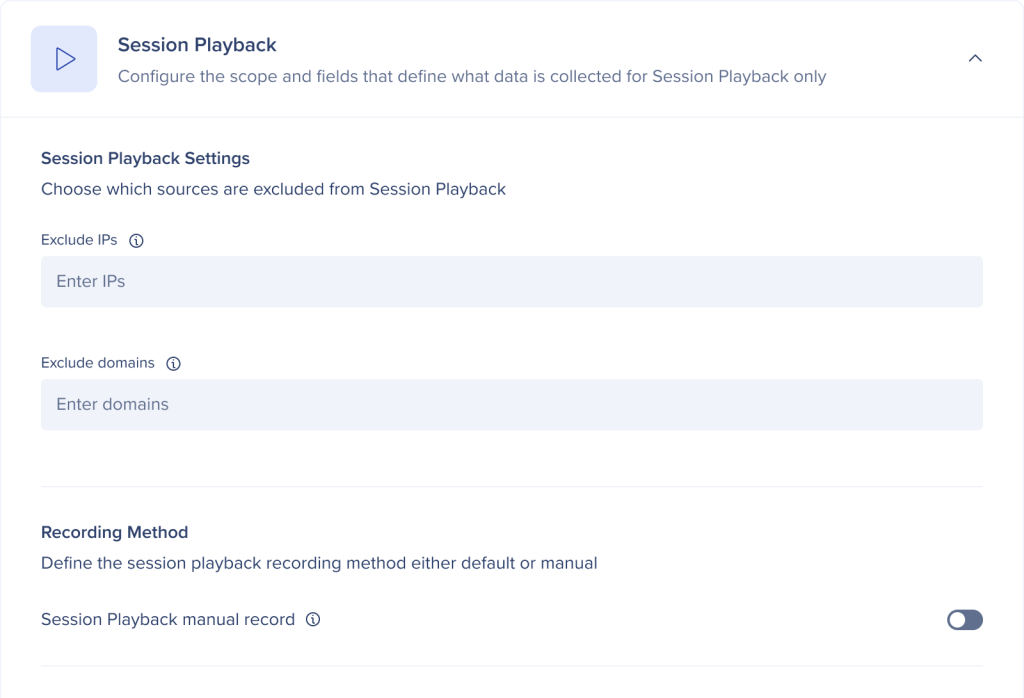Click the Session Playback play icon

64,59
